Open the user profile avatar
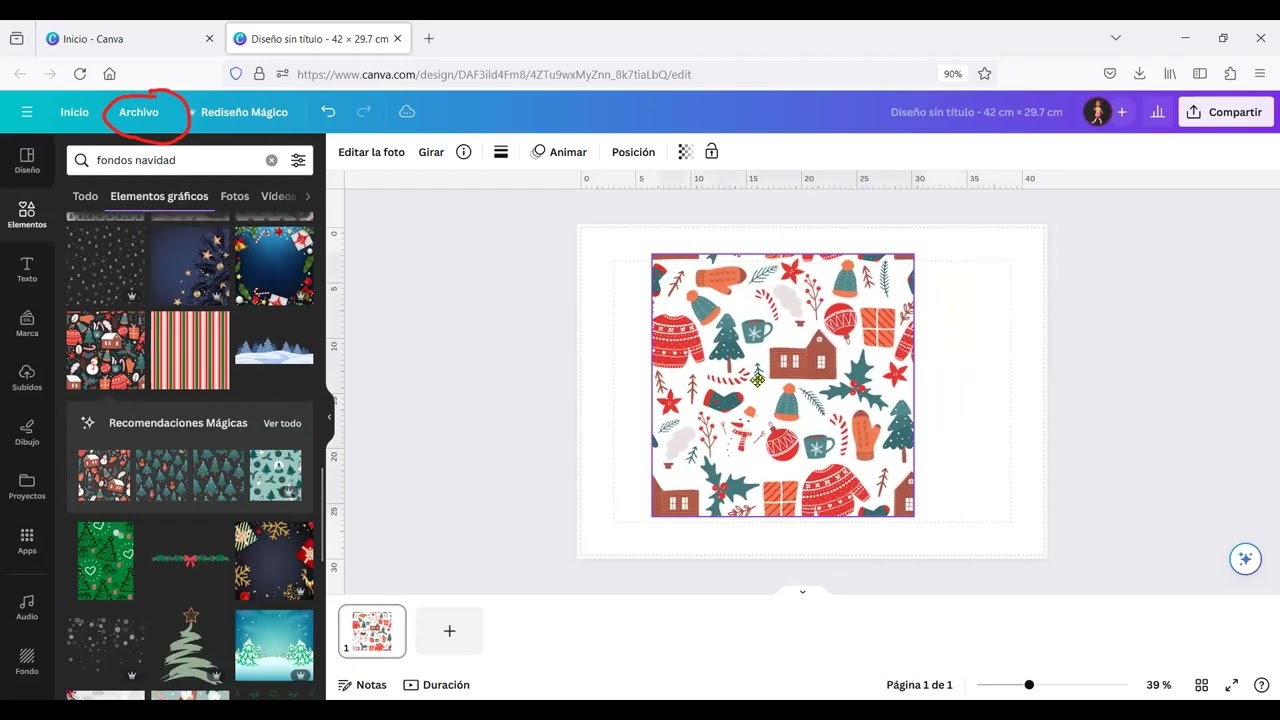Image resolution: width=1280 pixels, height=720 pixels. [x=1097, y=112]
